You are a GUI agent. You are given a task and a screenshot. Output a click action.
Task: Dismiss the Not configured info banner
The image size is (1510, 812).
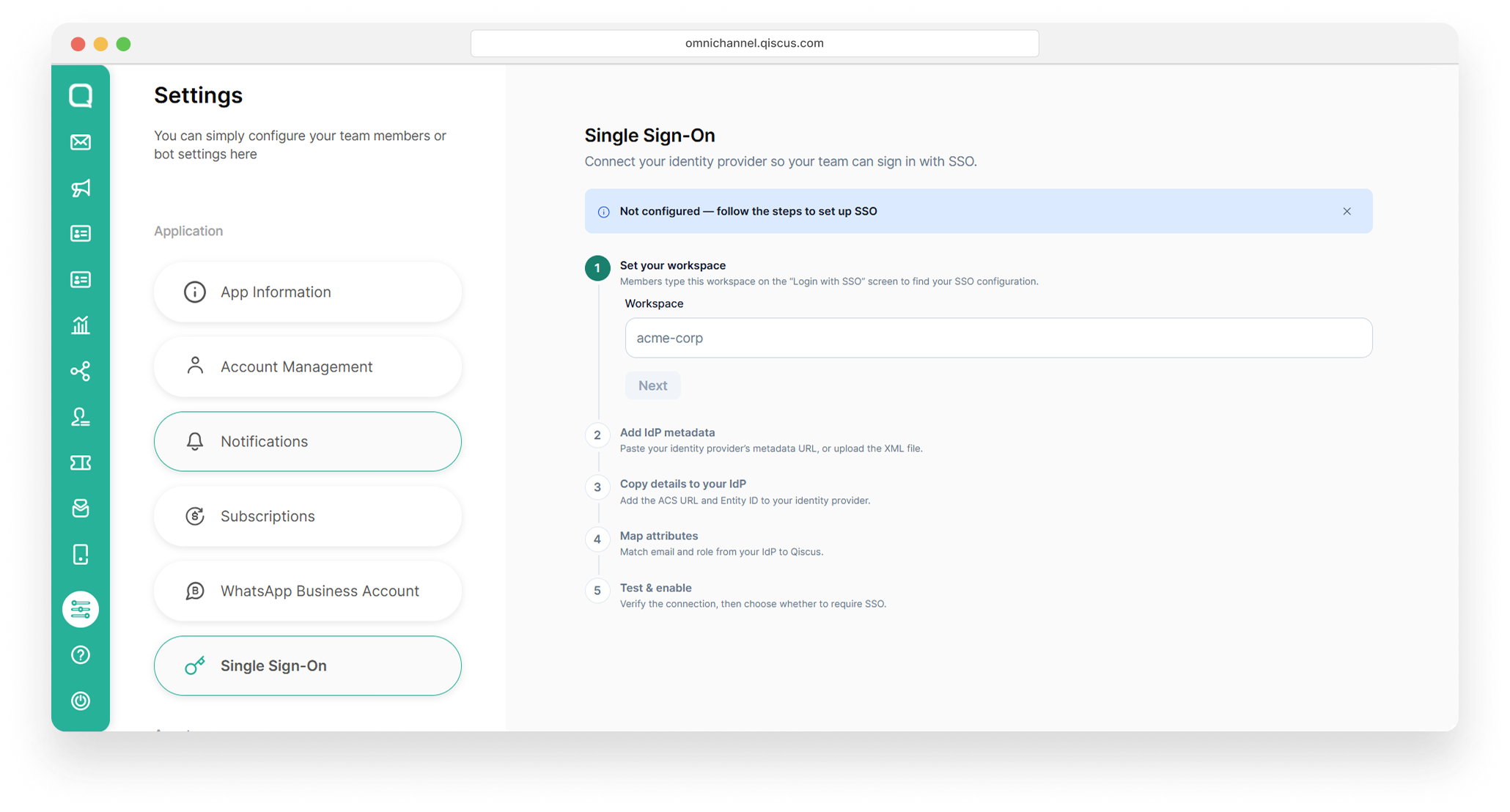click(1347, 211)
